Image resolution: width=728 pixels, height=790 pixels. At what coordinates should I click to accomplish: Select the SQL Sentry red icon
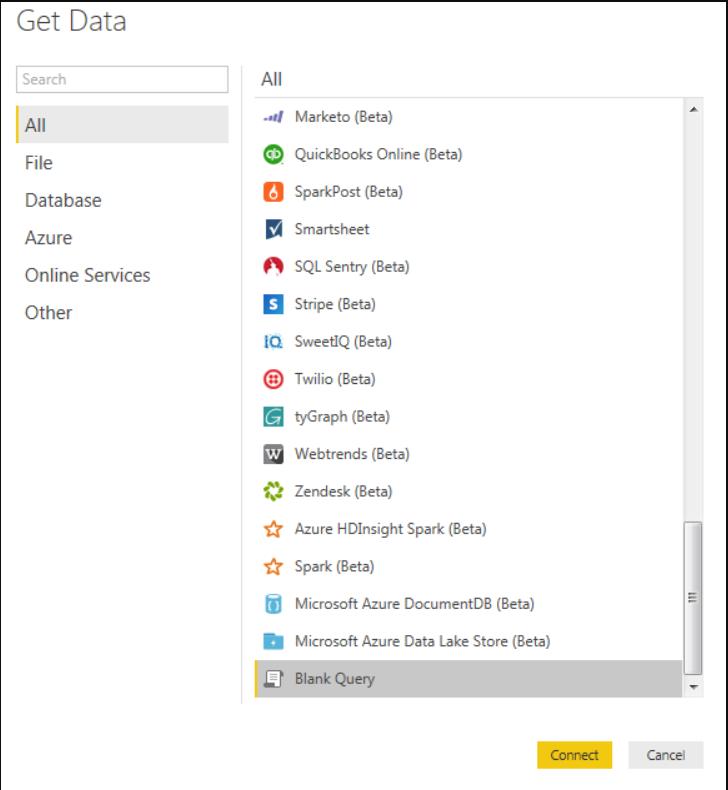[271, 267]
